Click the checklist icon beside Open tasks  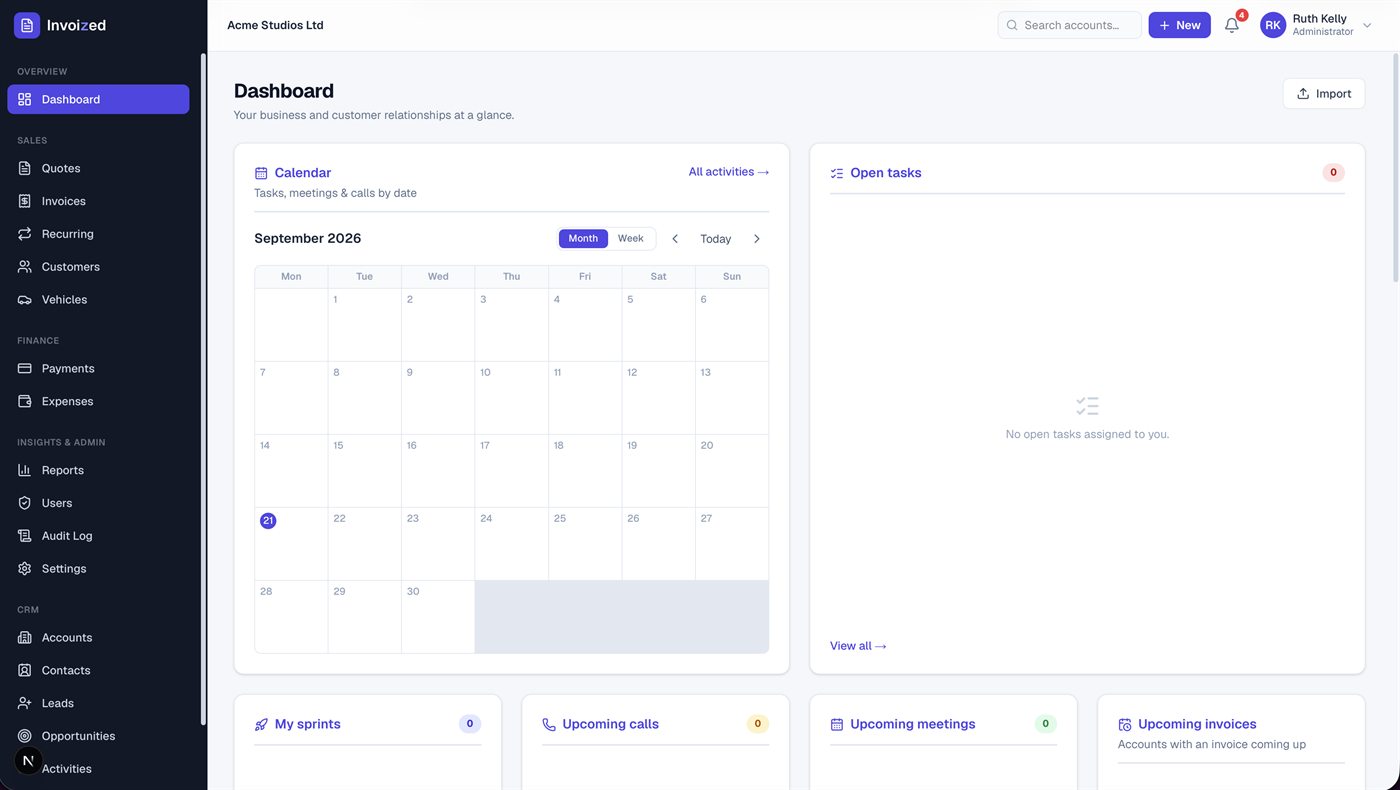(x=837, y=173)
